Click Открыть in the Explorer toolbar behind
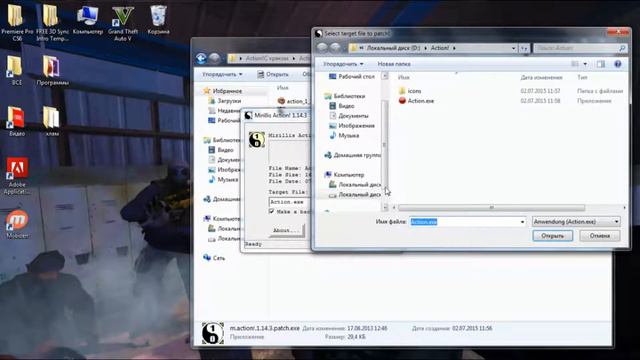Viewport: 640px width, 360px height. pos(273,74)
